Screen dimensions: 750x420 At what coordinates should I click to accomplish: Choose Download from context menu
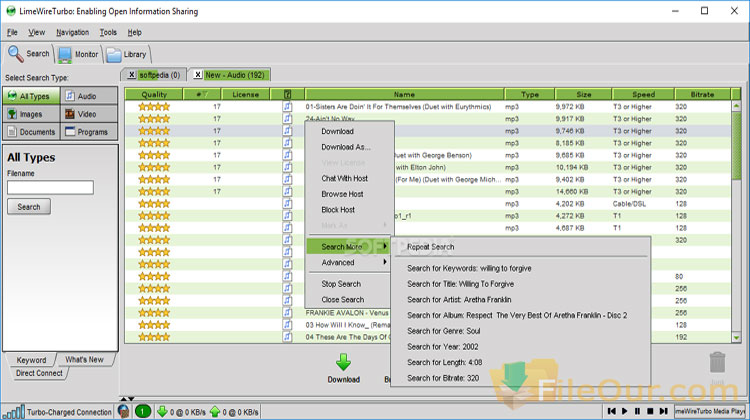click(337, 131)
